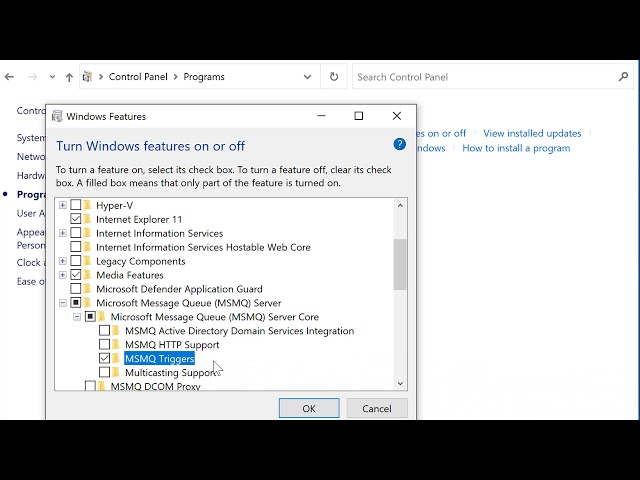Image resolution: width=640 pixels, height=480 pixels.
Task: Select Internet Explorer 11 label
Action: (x=139, y=219)
